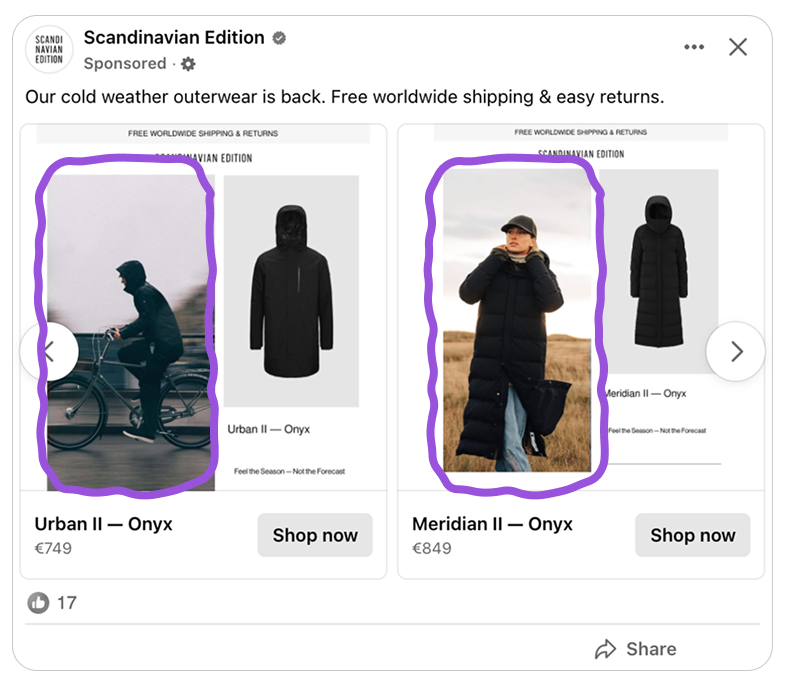Shop now for Urban II — Onyx
785x686 pixels.
pos(315,535)
